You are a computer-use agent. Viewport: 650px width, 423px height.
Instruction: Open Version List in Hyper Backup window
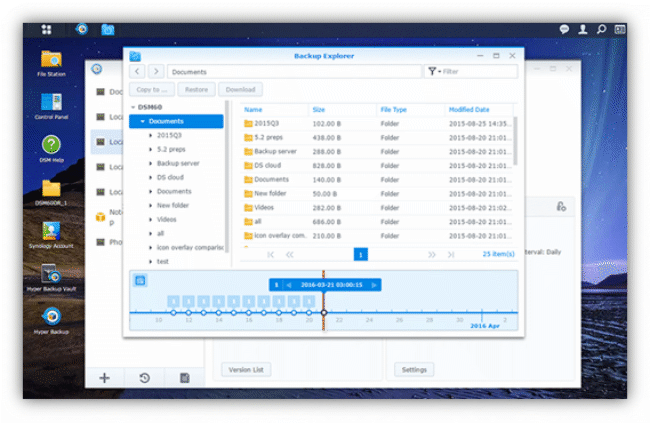pos(246,370)
